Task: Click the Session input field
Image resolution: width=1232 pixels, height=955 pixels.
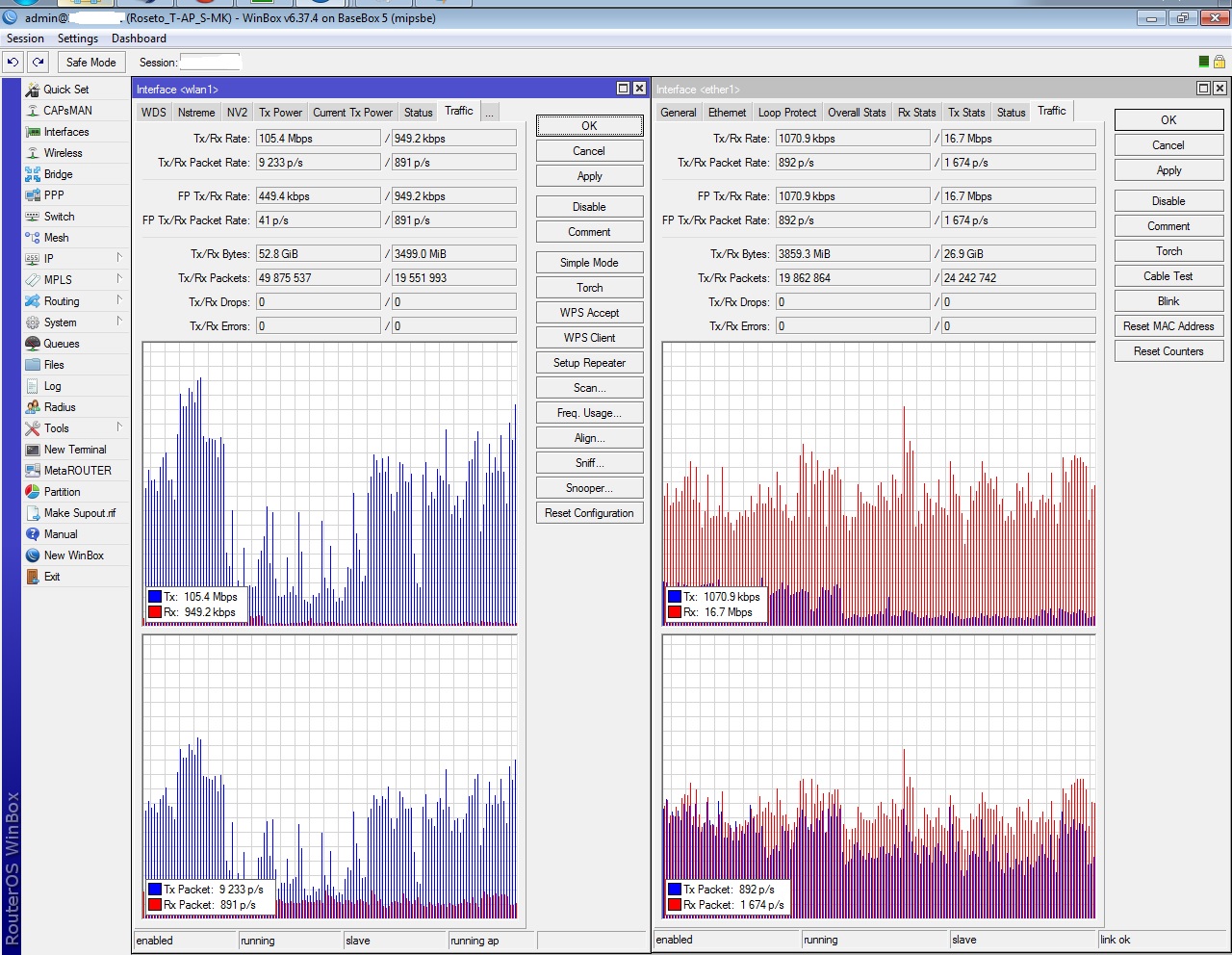Action: [210, 62]
